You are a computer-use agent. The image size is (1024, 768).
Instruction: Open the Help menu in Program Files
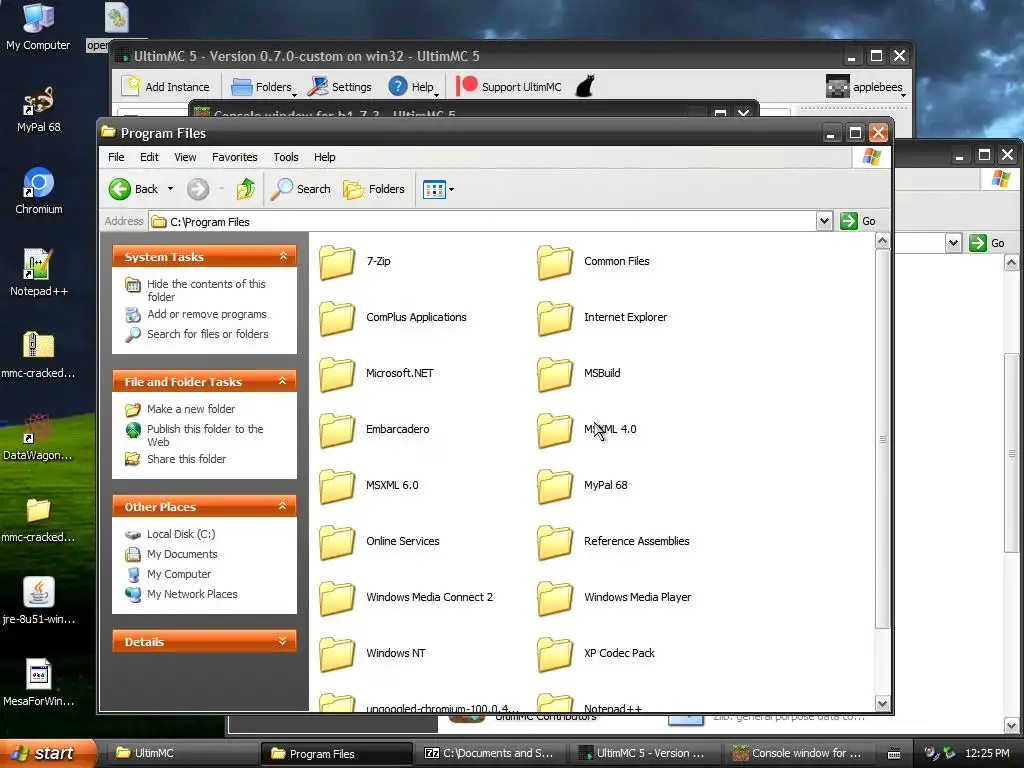click(325, 157)
